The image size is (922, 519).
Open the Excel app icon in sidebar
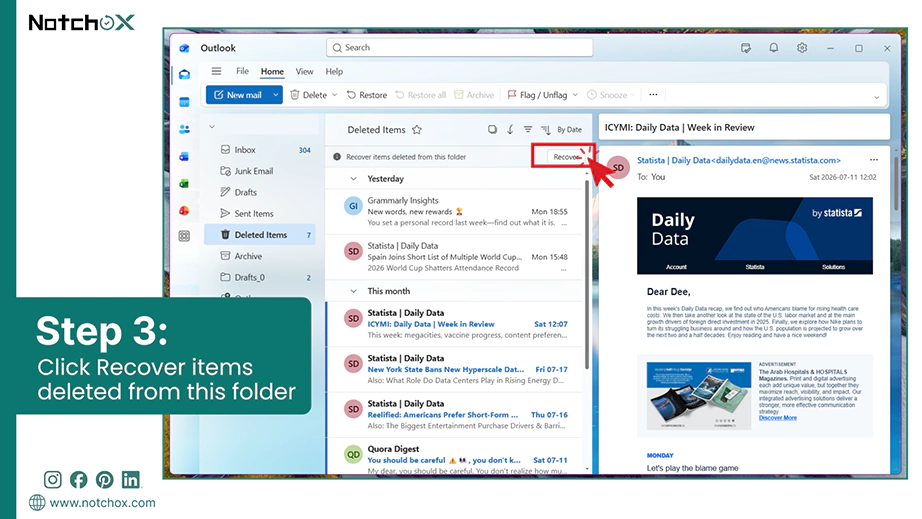185,183
